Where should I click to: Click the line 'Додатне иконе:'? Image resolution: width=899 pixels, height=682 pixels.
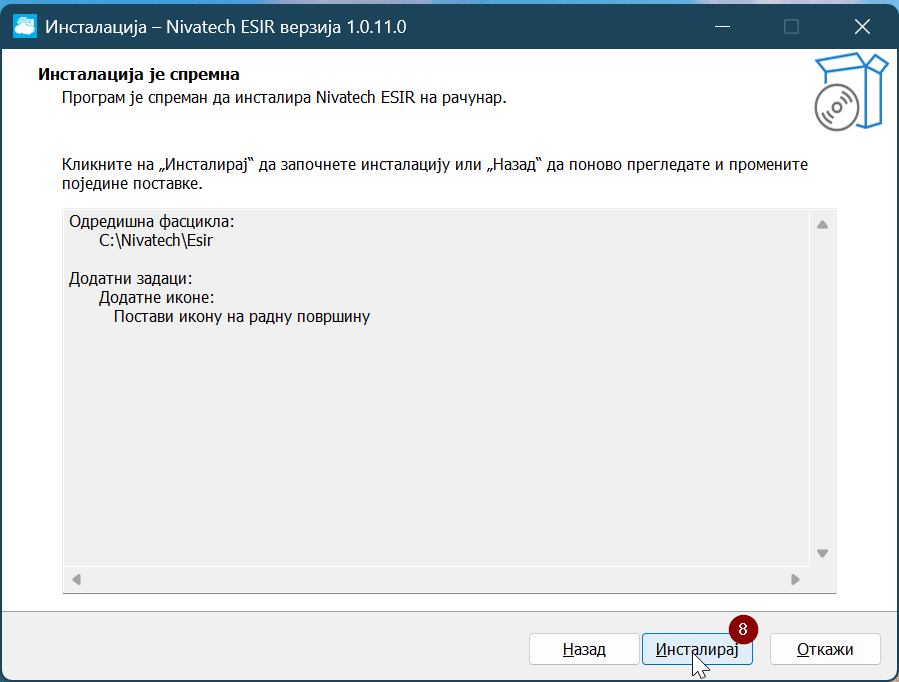pyautogui.click(x=156, y=297)
